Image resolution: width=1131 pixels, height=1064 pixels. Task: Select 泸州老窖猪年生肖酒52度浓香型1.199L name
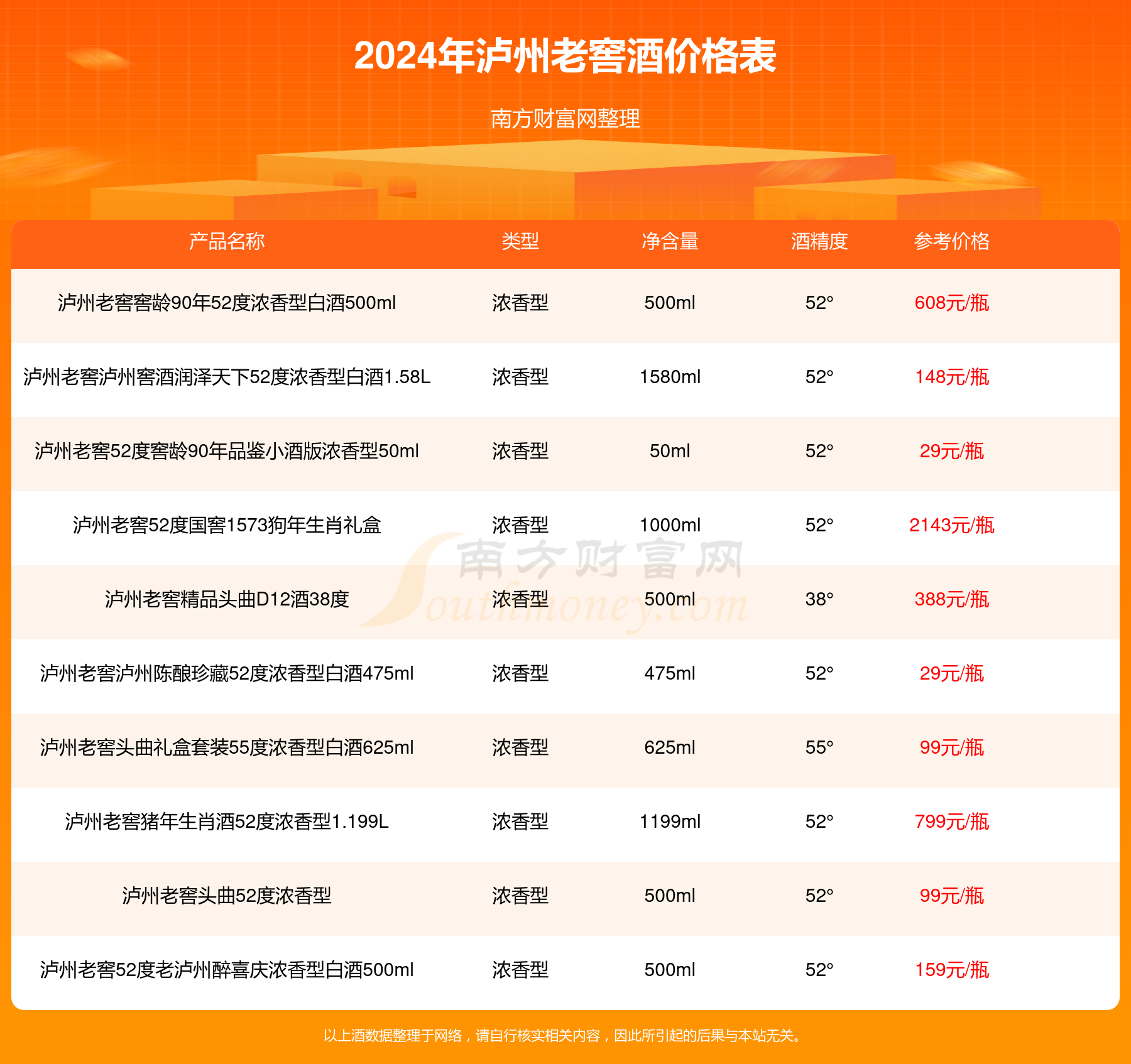coord(227,822)
